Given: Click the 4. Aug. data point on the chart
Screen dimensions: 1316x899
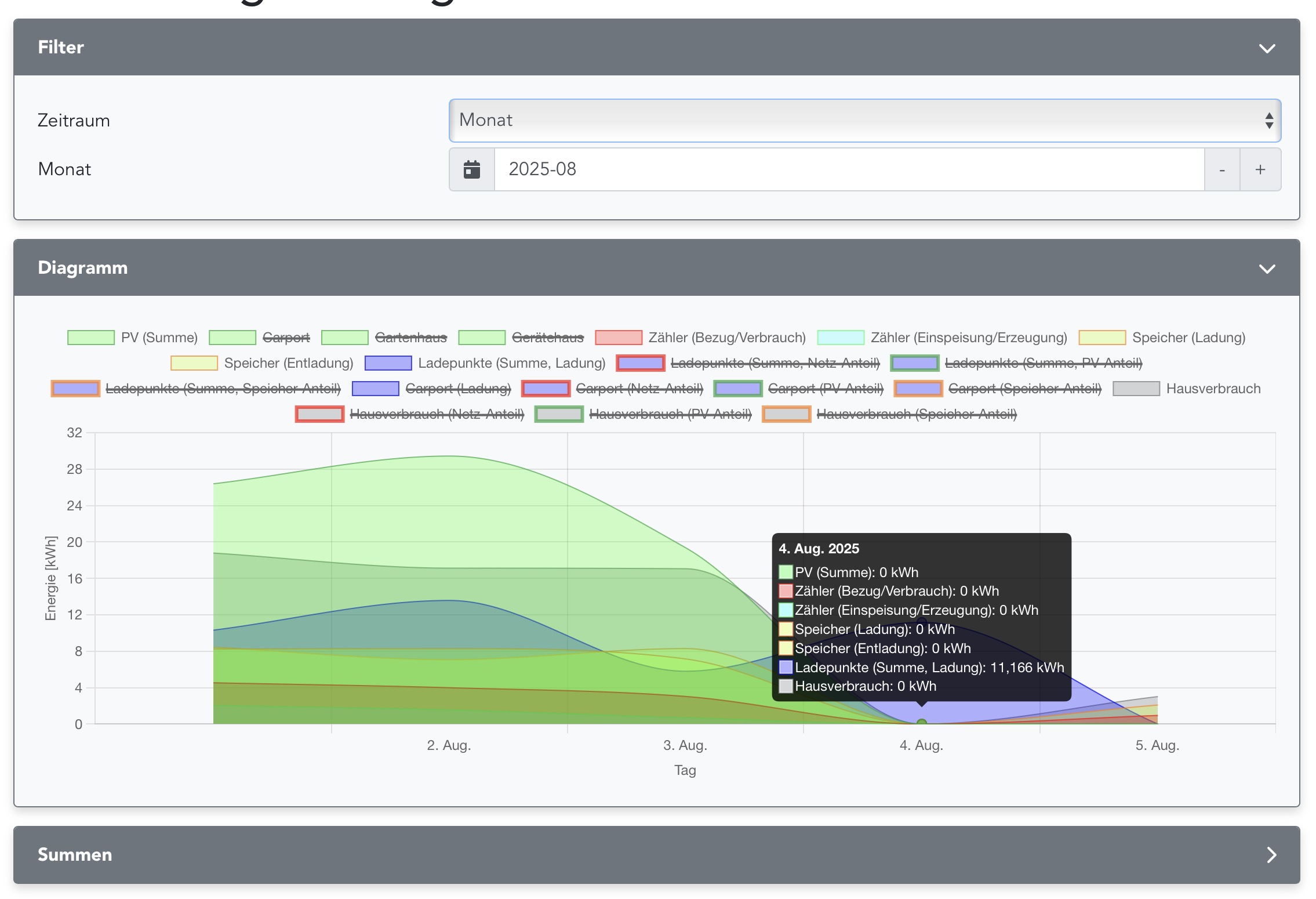Looking at the screenshot, I should click(x=921, y=723).
